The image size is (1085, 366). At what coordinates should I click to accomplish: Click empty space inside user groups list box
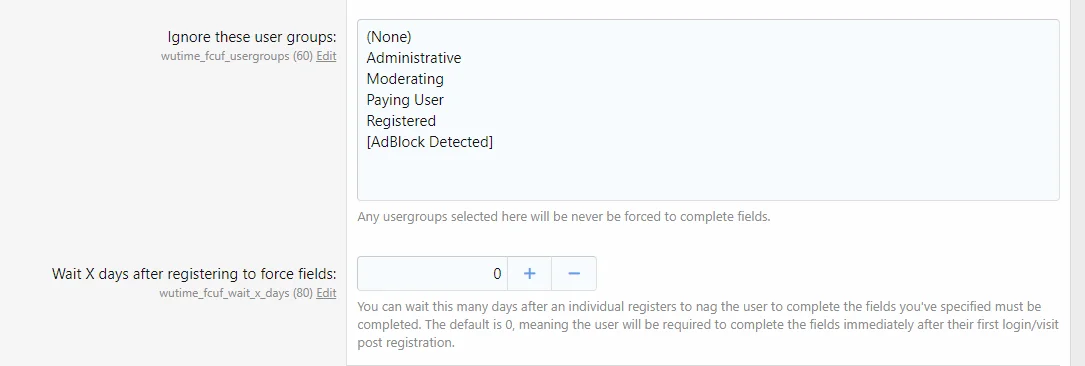708,176
